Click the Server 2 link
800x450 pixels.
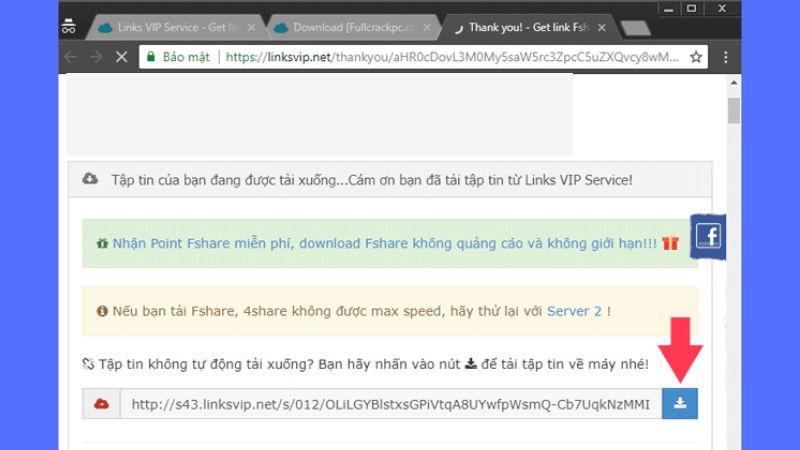pos(574,311)
